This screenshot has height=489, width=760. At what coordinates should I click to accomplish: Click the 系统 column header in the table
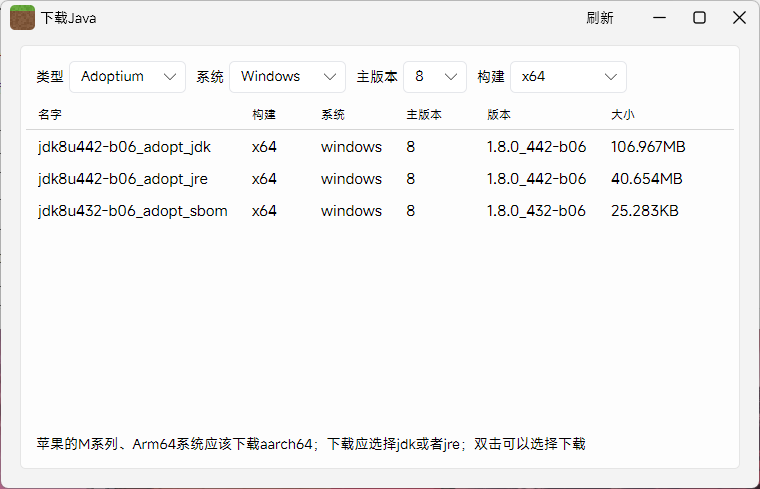(333, 115)
